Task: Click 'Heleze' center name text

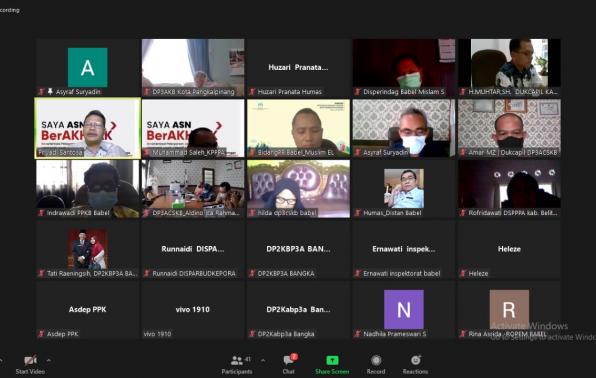Action: tap(509, 249)
